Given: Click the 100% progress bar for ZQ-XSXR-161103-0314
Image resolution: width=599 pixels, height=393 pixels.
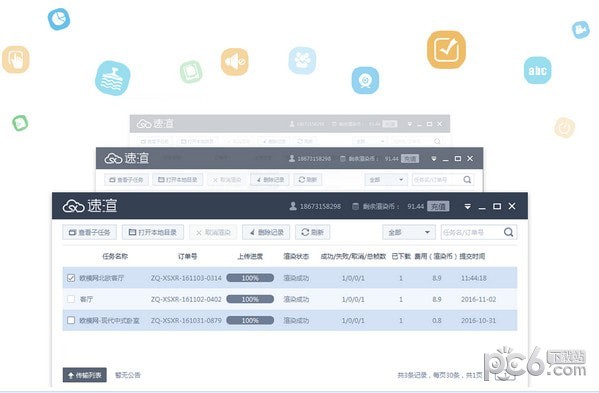Looking at the screenshot, I should click(x=250, y=278).
